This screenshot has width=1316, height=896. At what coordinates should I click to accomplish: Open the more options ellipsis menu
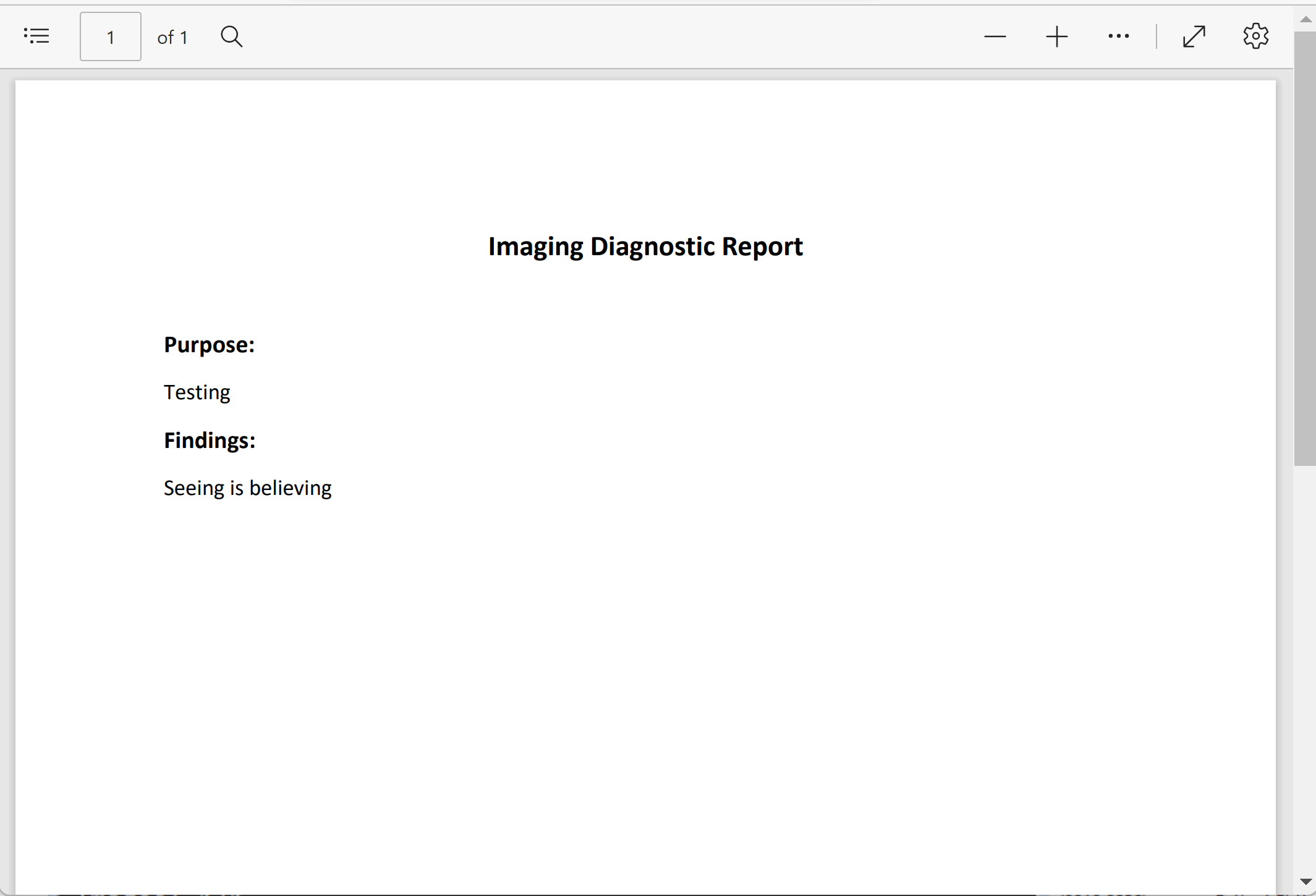tap(1118, 36)
